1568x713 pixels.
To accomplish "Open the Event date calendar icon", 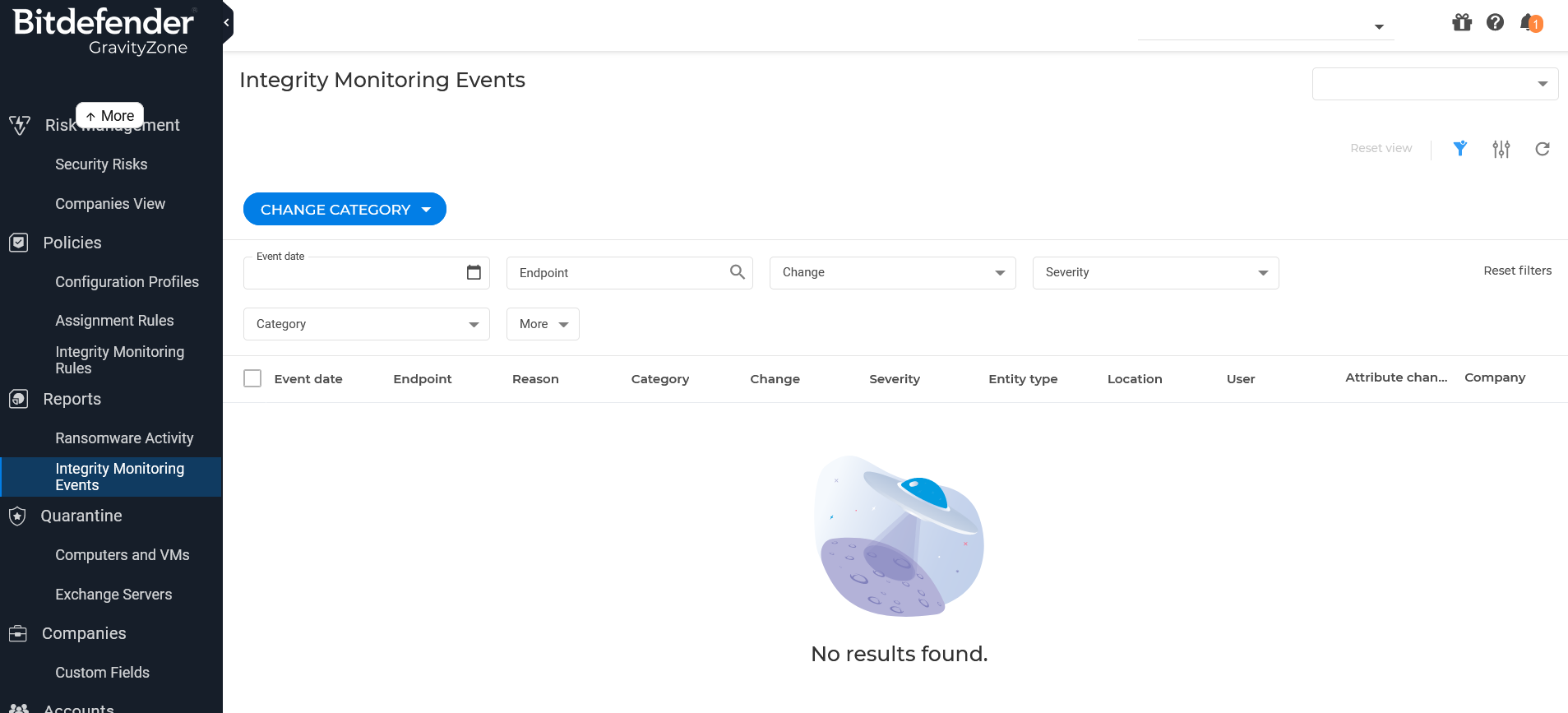I will coord(474,272).
